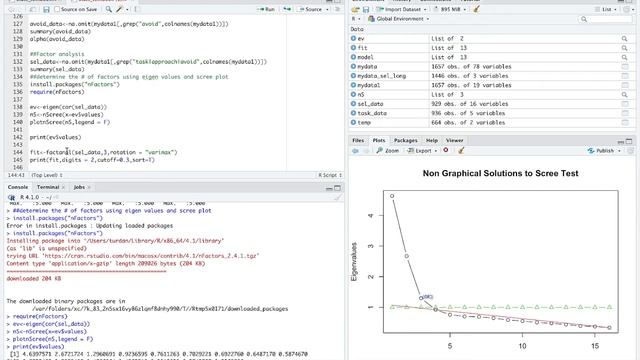Clear the console with broom icon

click(338, 197)
